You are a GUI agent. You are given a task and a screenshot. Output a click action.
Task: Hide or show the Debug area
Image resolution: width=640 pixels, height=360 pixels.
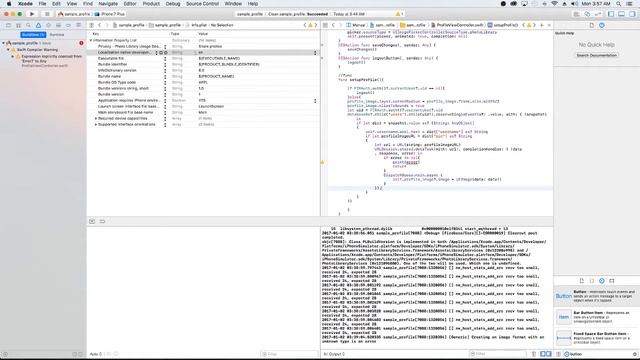(x=621, y=14)
